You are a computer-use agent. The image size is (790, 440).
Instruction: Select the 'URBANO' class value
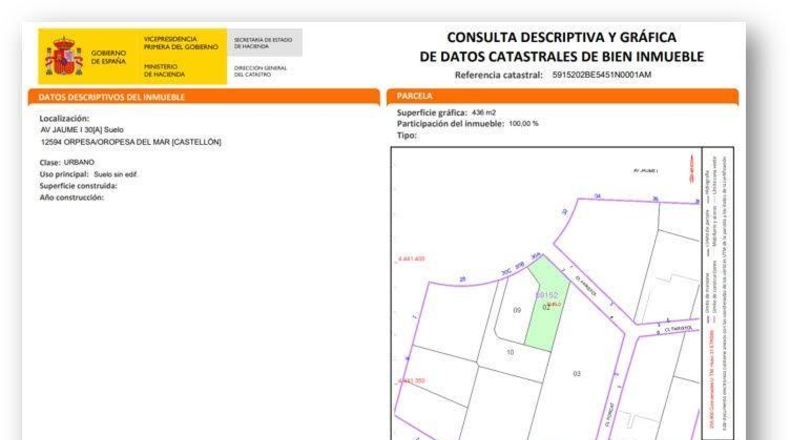pos(79,162)
